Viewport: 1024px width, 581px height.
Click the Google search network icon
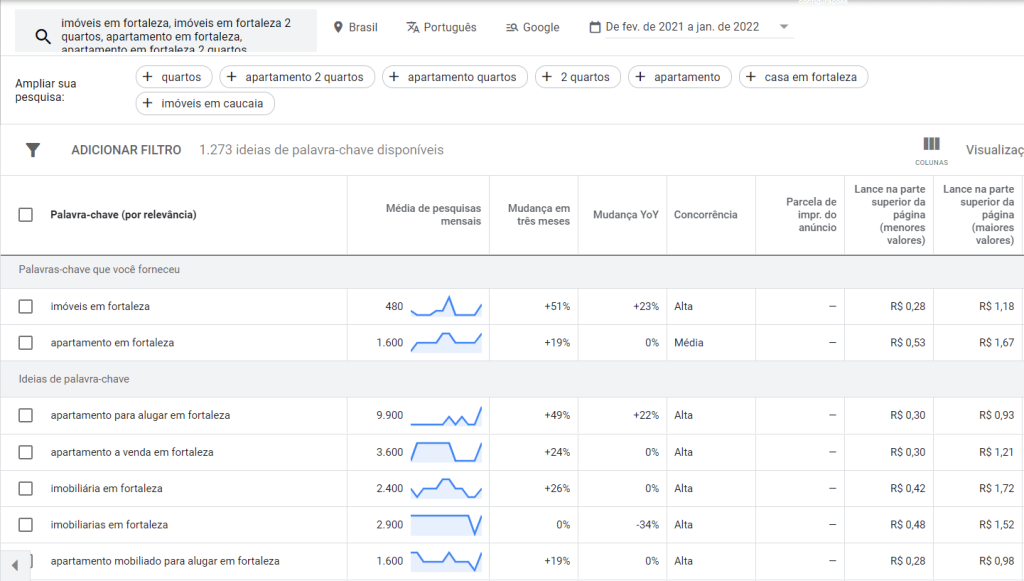click(x=512, y=27)
